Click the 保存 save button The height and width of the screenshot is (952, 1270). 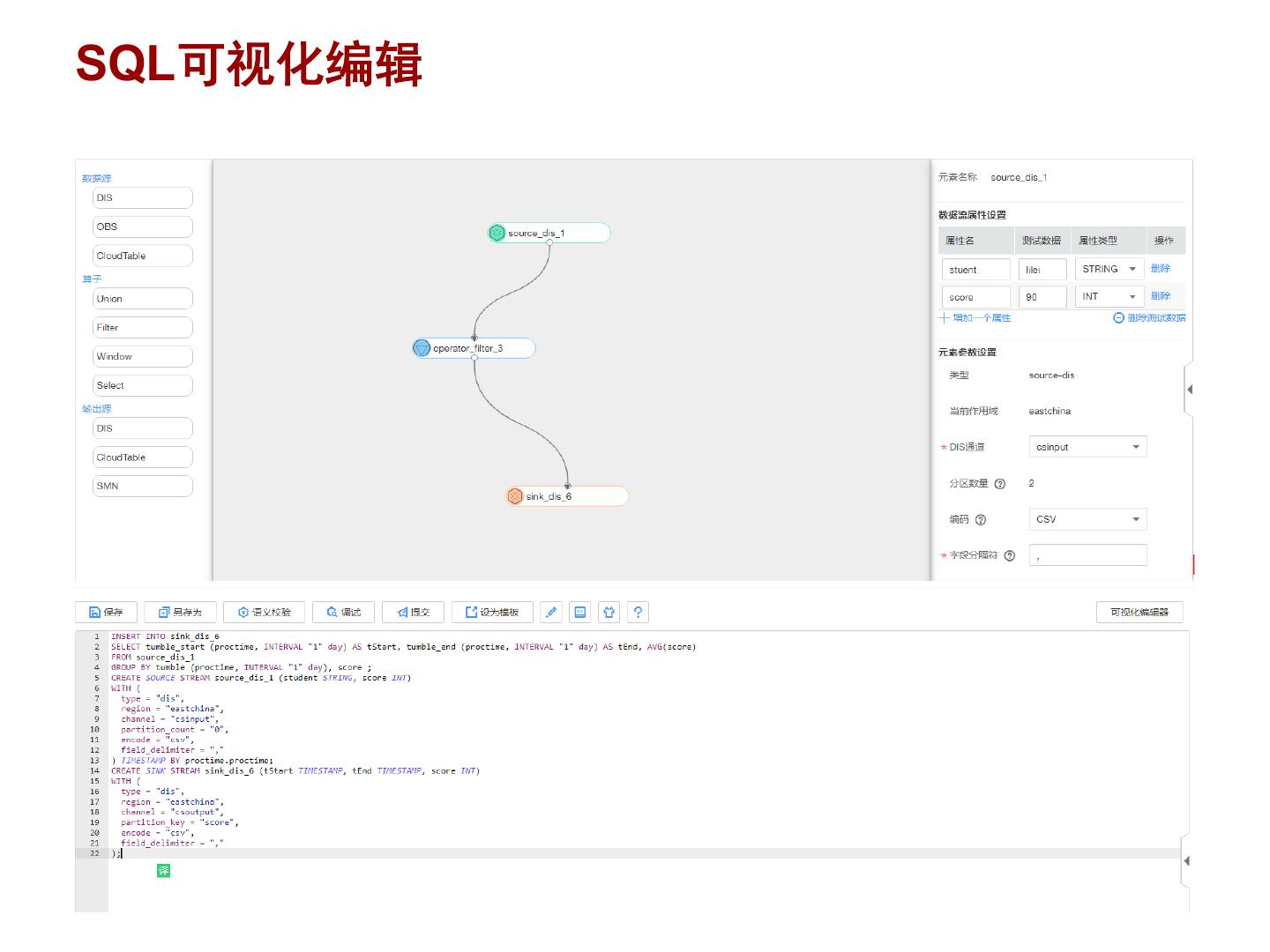pyautogui.click(x=106, y=612)
